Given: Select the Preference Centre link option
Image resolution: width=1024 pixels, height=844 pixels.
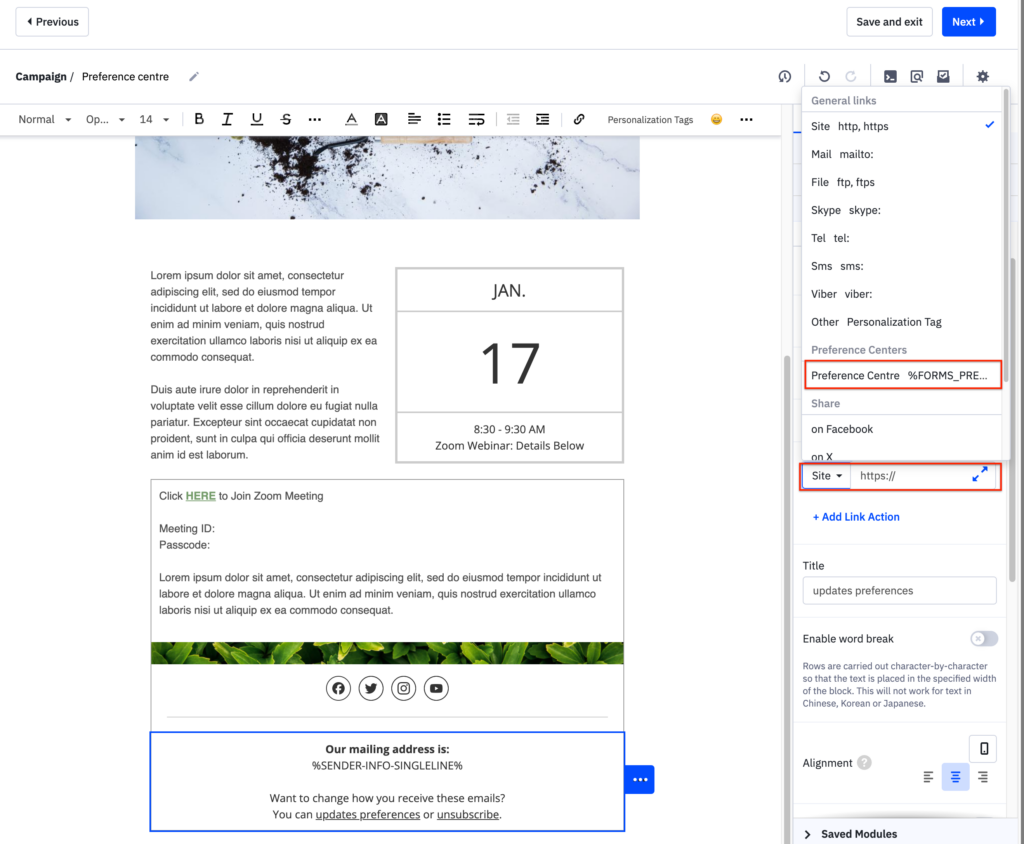Looking at the screenshot, I should [x=903, y=376].
